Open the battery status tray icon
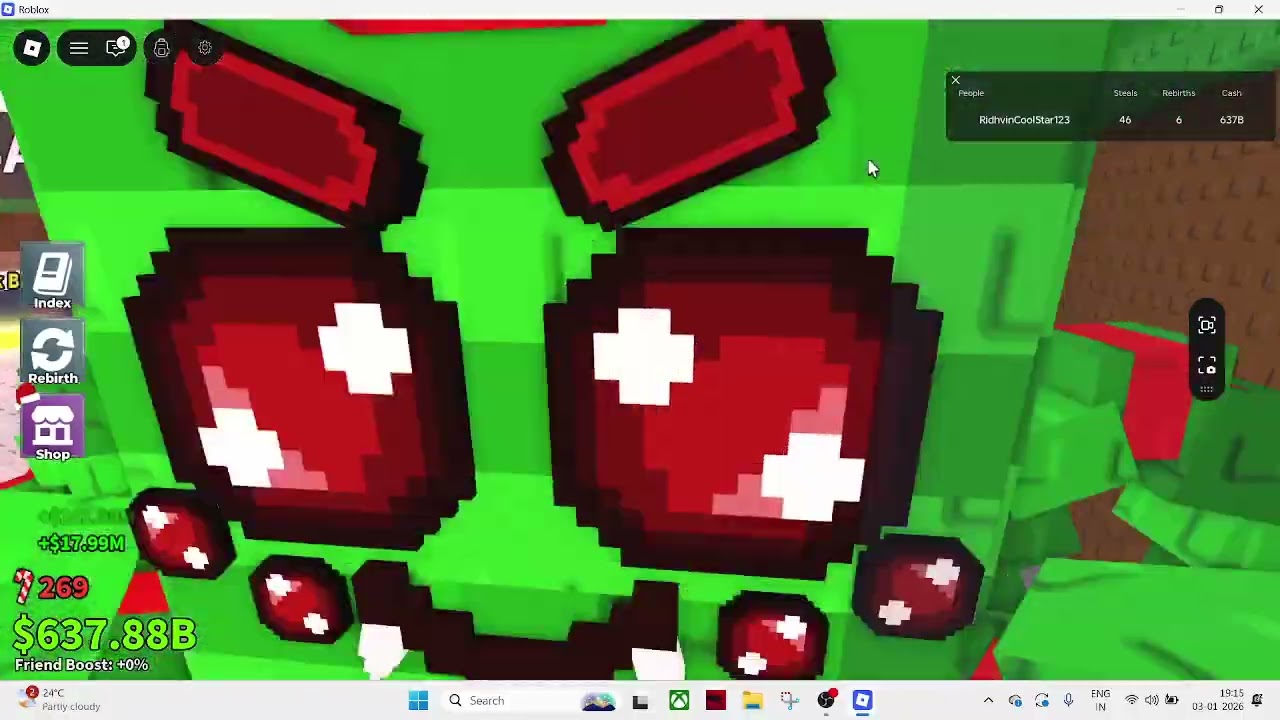The height and width of the screenshot is (720, 1280). click(1171, 701)
